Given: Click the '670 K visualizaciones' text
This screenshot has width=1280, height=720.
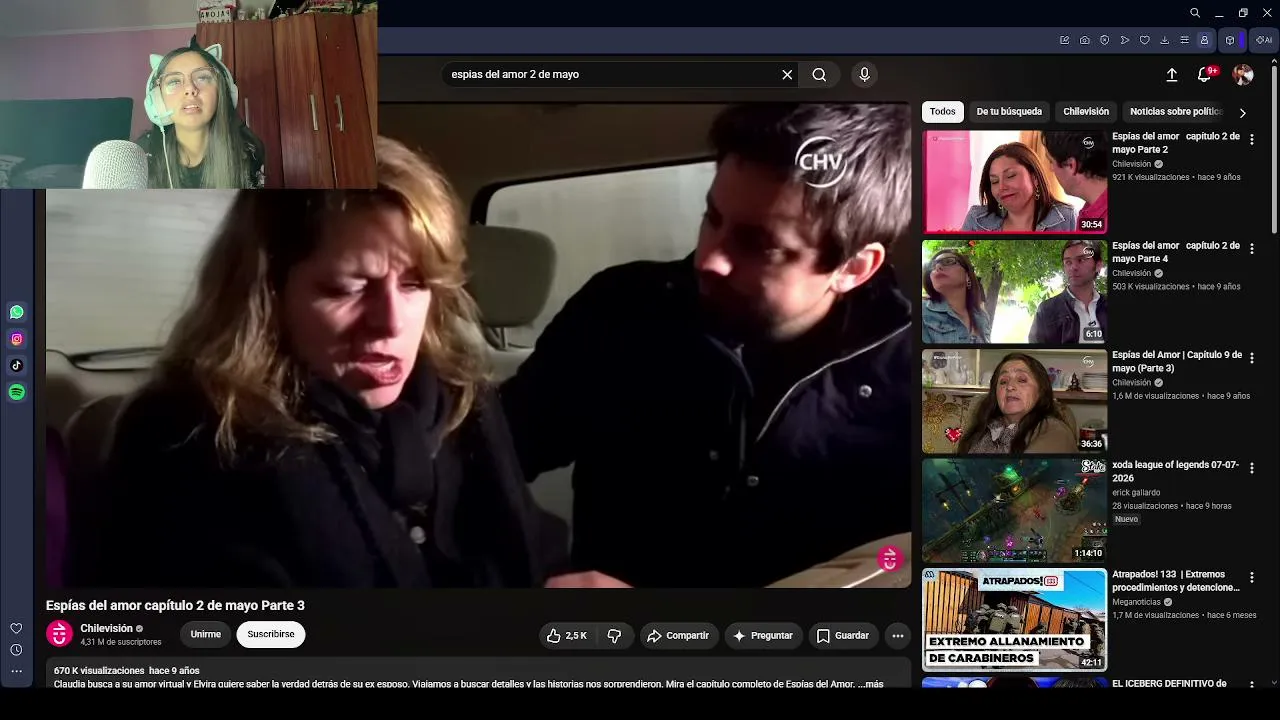Looking at the screenshot, I should (x=99, y=671).
